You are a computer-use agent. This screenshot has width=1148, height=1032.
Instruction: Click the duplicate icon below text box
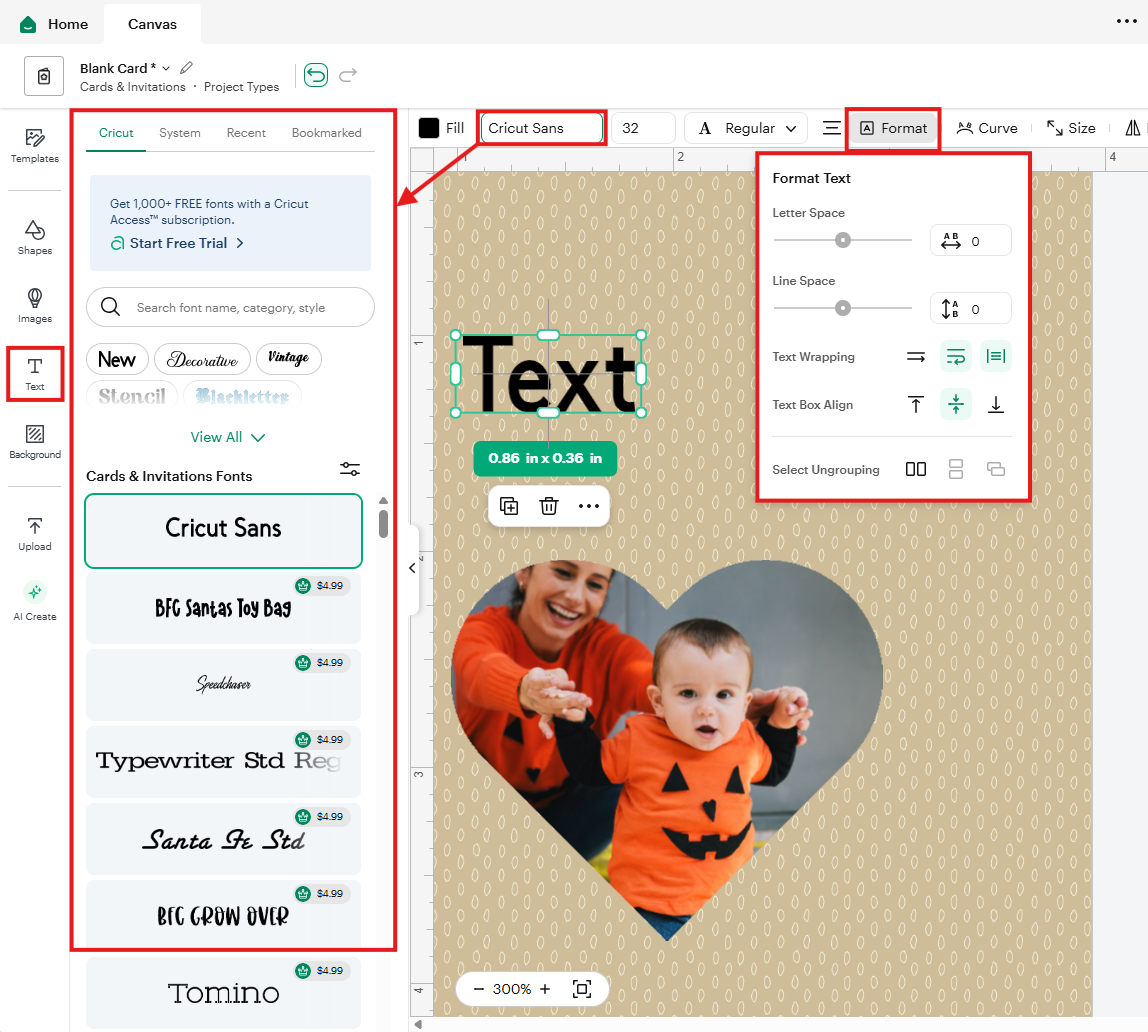tap(509, 506)
